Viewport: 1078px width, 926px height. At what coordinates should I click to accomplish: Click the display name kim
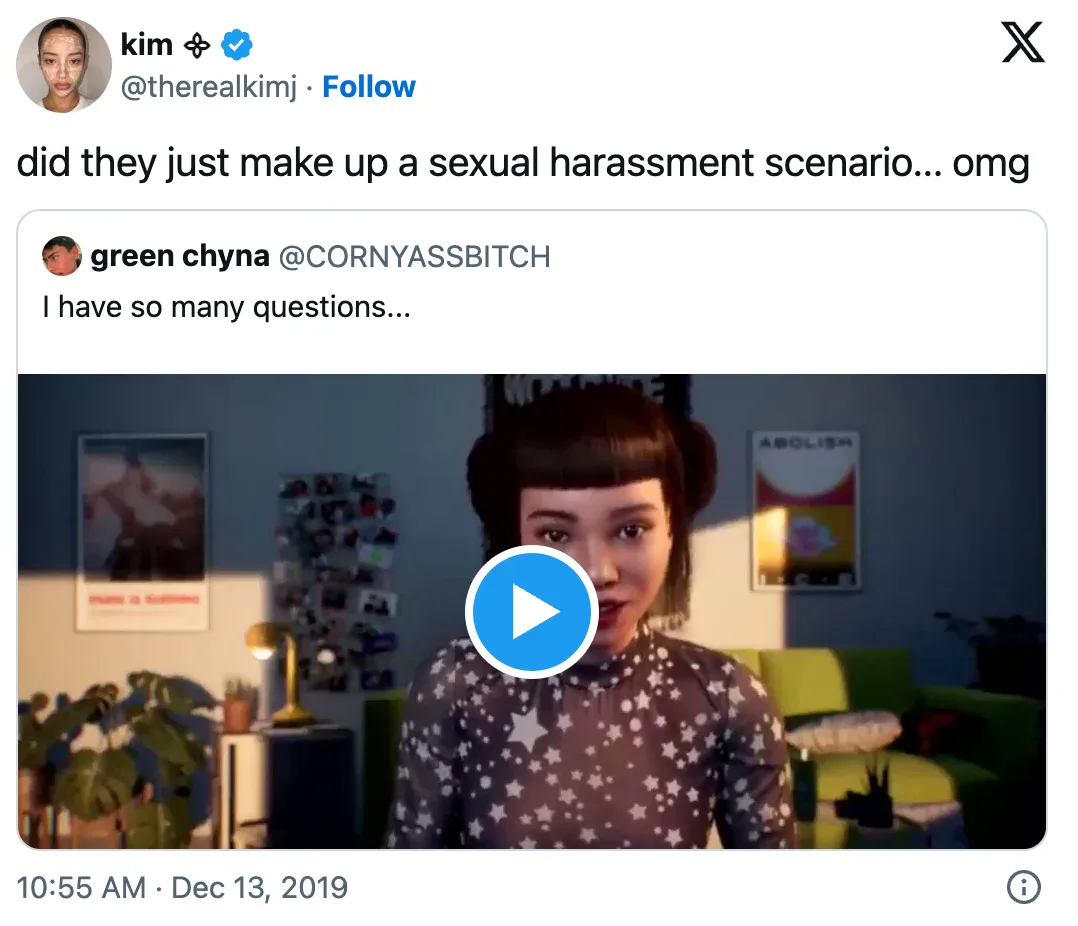tap(146, 45)
